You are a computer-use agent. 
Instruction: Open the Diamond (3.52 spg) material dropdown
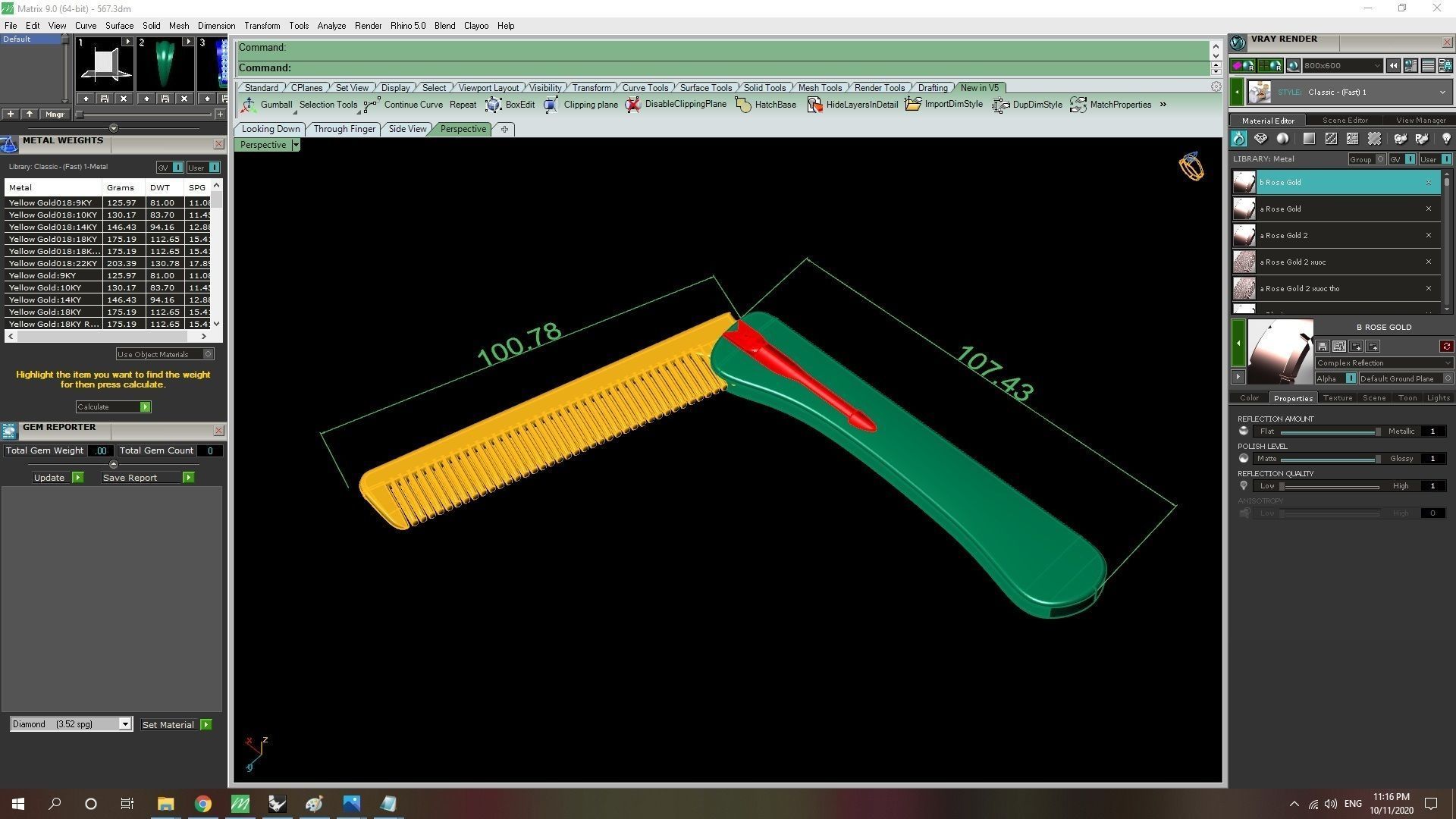[125, 724]
